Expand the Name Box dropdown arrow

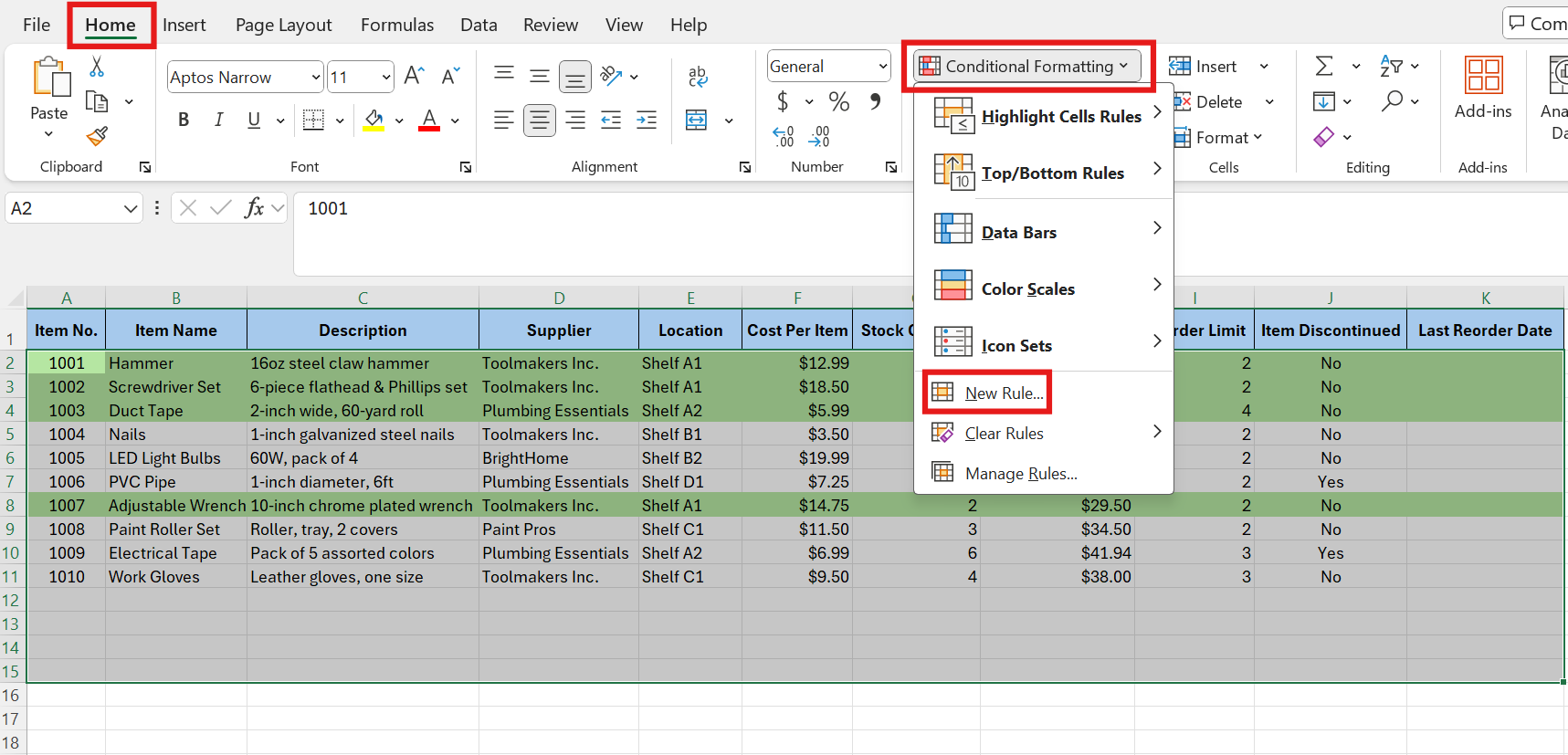click(131, 209)
